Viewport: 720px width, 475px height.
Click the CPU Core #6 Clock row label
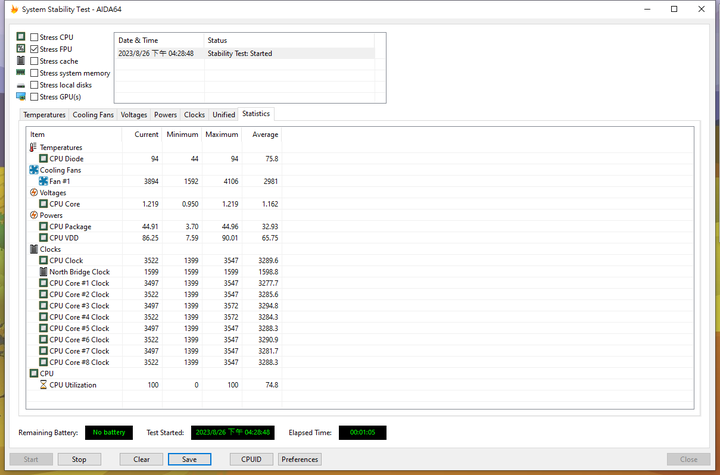(79, 339)
